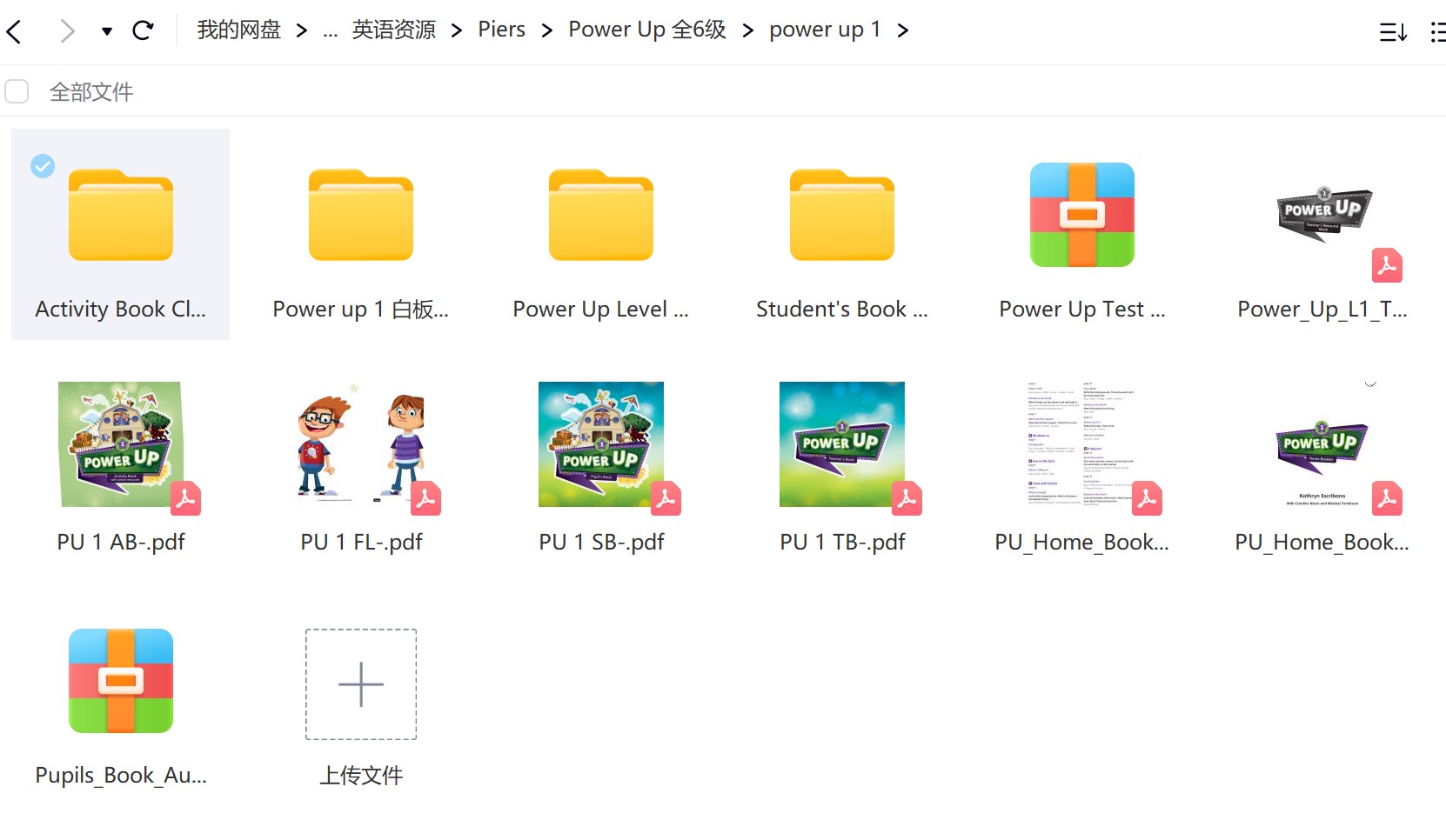Viewport: 1446px width, 840px height.
Task: Open the Pupils_Book_Au archive file
Action: tap(120, 682)
